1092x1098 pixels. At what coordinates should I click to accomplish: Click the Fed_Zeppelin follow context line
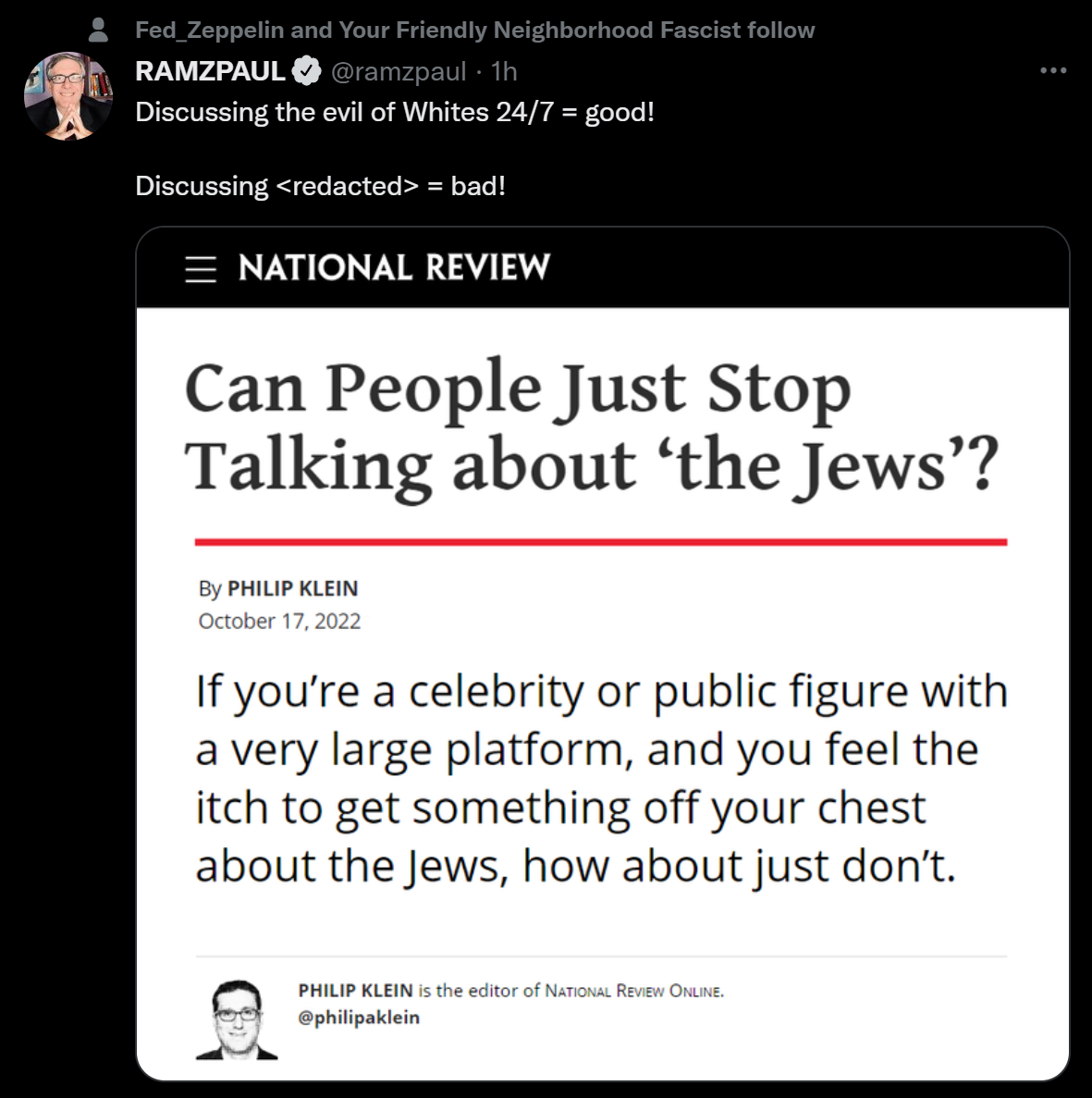[474, 31]
